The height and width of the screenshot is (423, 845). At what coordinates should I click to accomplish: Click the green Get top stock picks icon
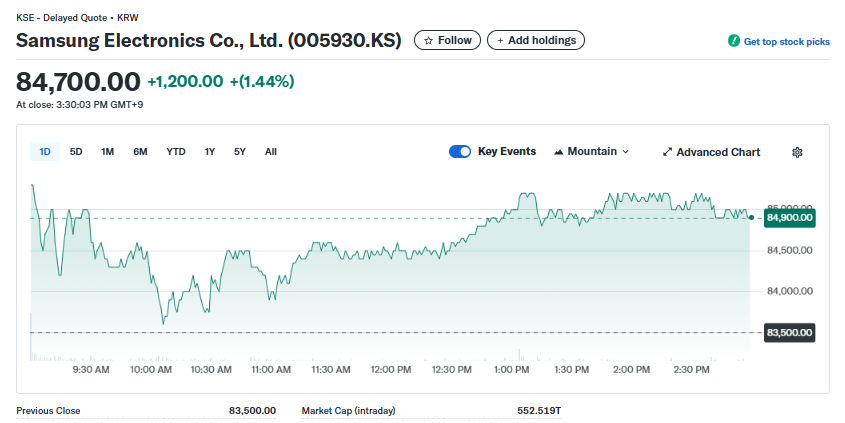733,41
